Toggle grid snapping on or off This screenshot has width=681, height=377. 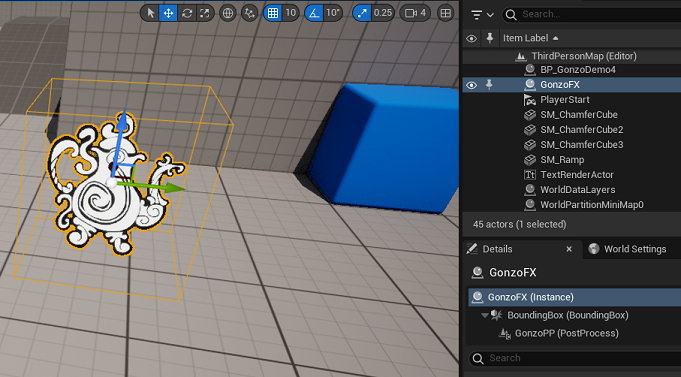273,13
